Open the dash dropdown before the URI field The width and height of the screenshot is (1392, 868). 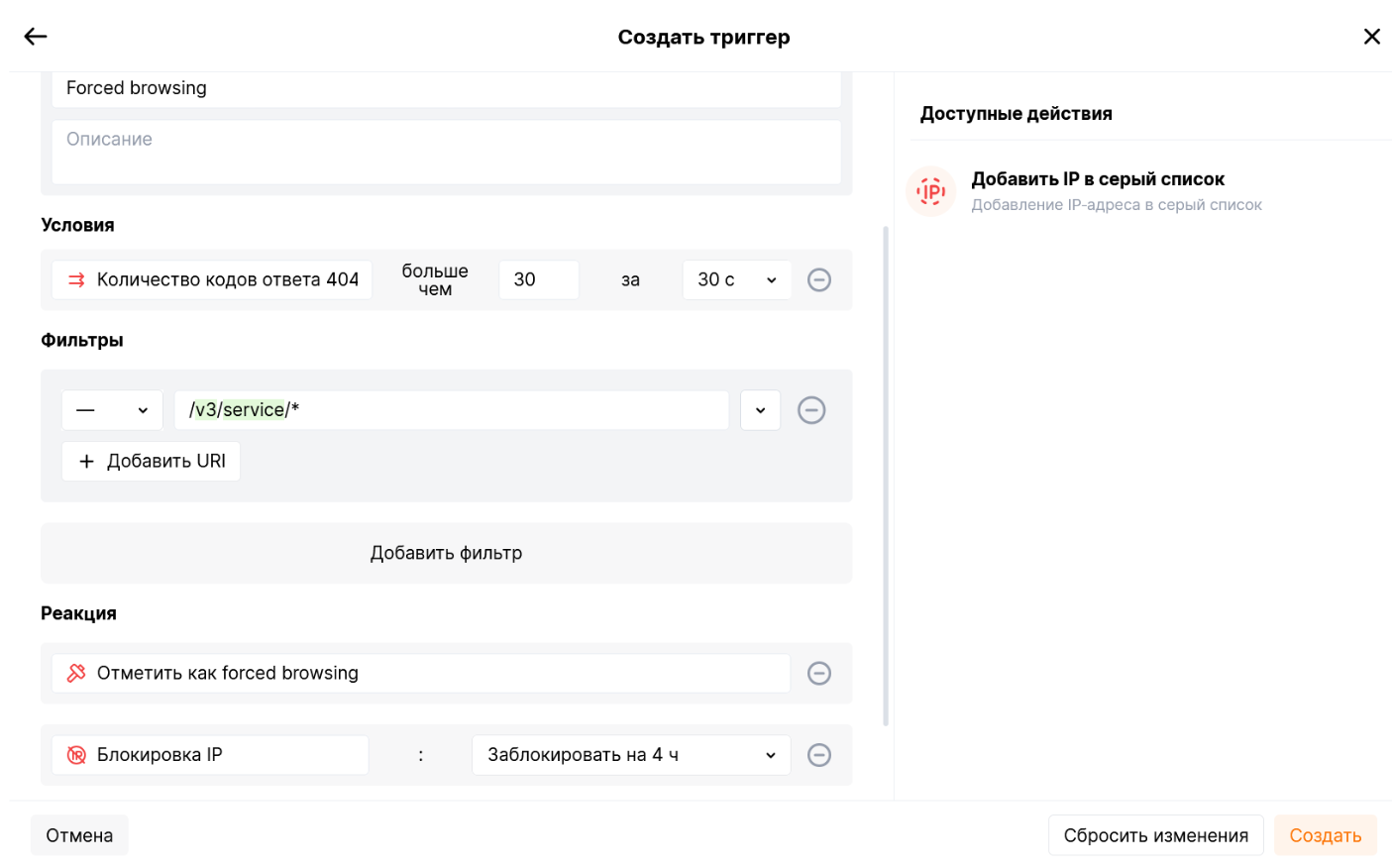[112, 410]
